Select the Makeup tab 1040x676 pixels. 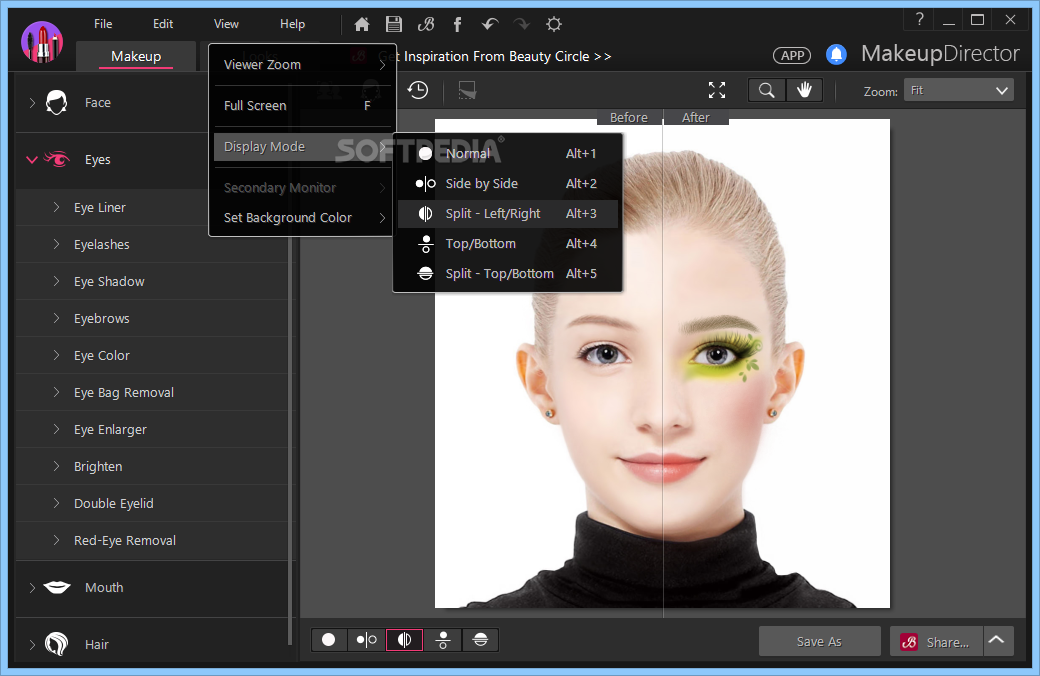pyautogui.click(x=136, y=56)
